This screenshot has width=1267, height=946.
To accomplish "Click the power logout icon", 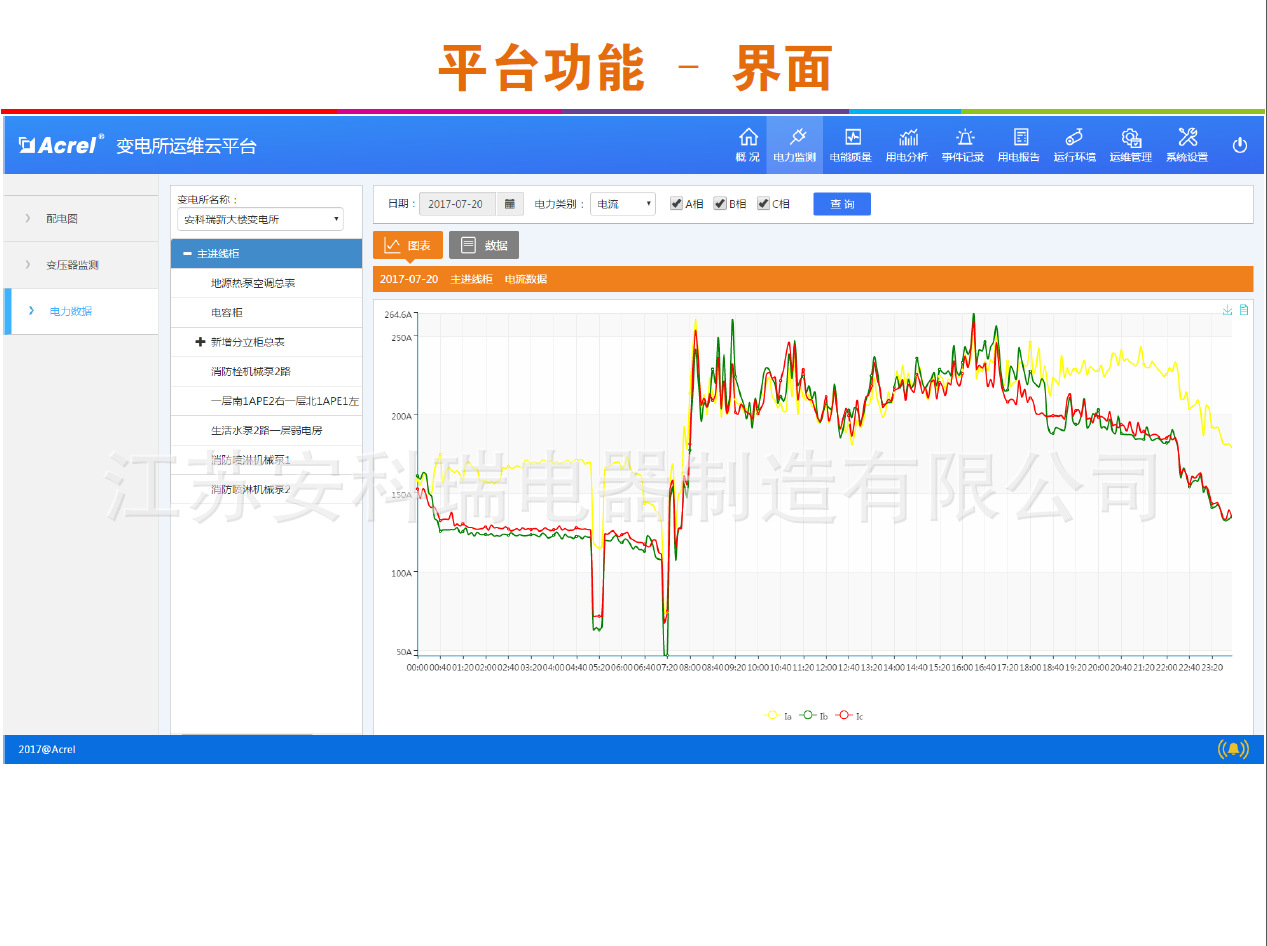I will tap(1240, 145).
